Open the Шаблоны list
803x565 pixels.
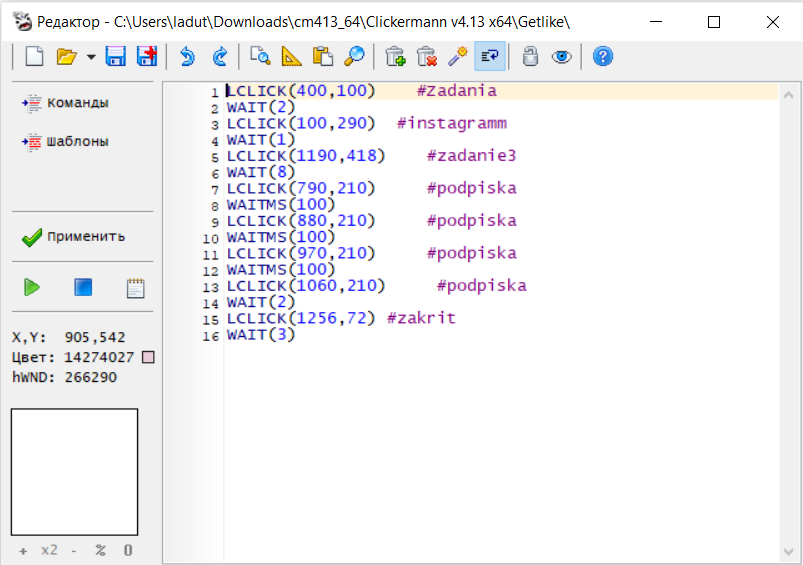[x=66, y=141]
